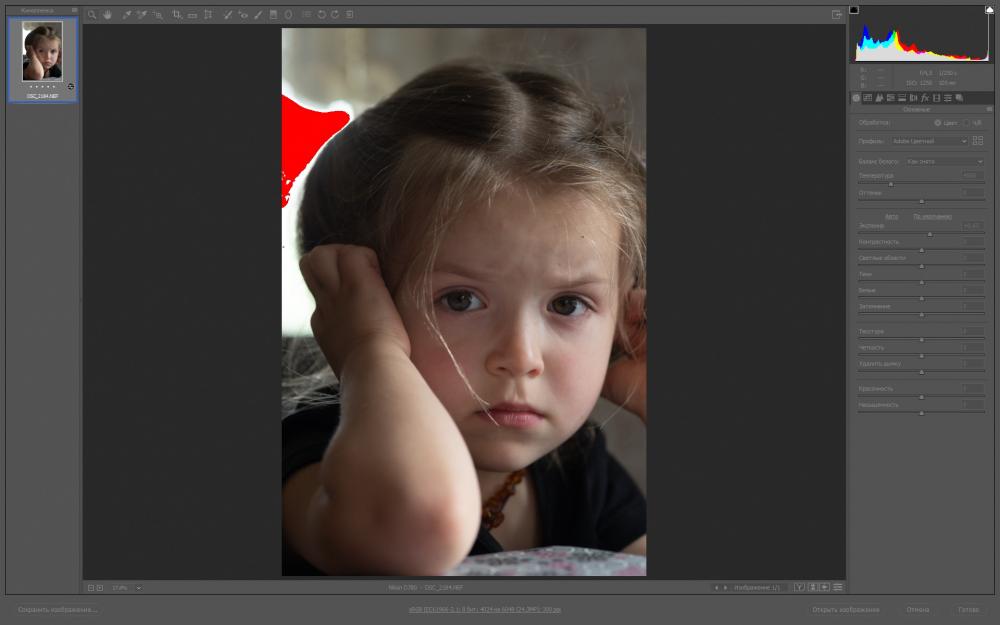Open the Transform tool
1000x625 pixels.
pyautogui.click(x=208, y=14)
